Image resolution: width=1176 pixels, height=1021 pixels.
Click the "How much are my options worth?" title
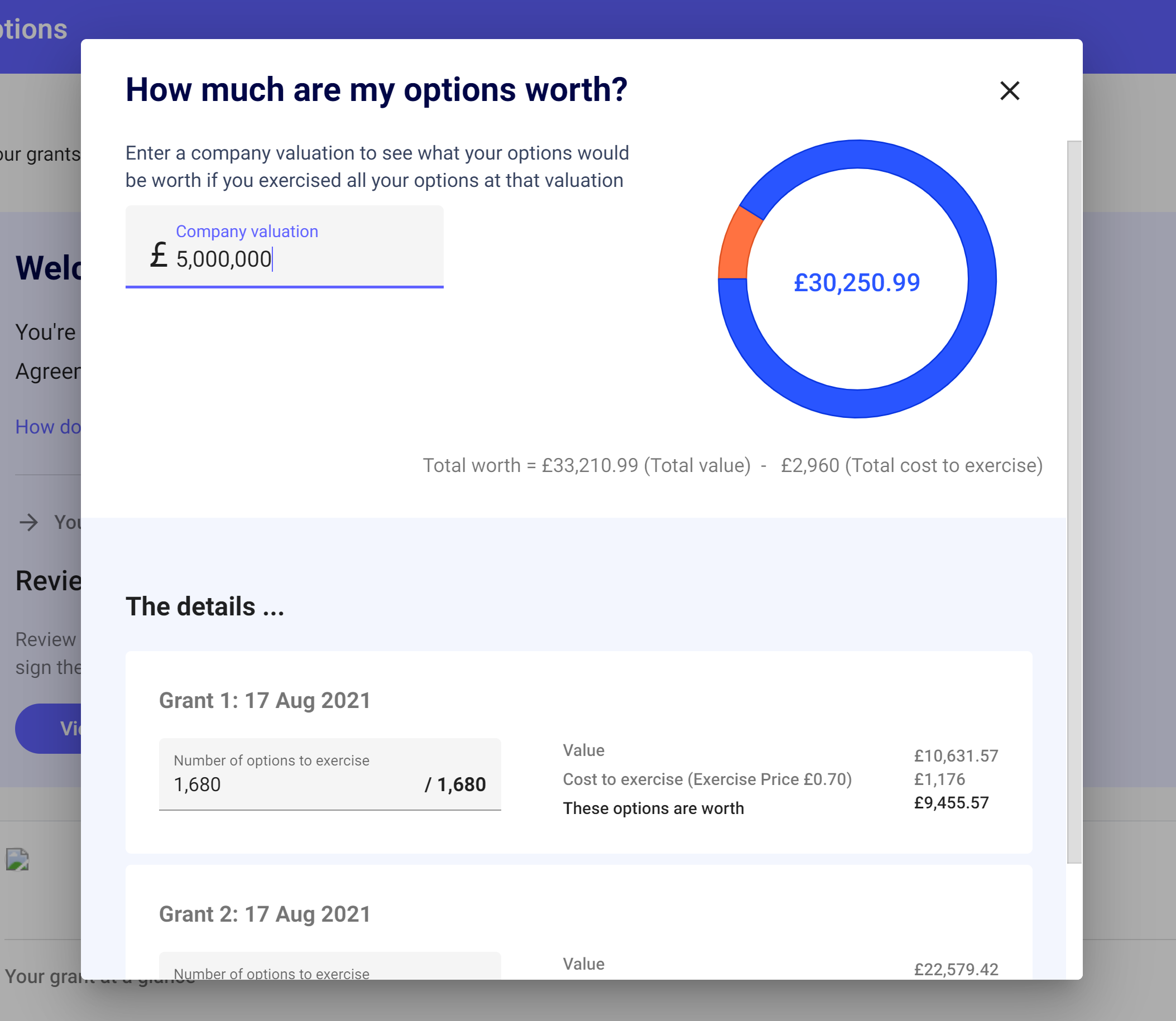coord(376,90)
